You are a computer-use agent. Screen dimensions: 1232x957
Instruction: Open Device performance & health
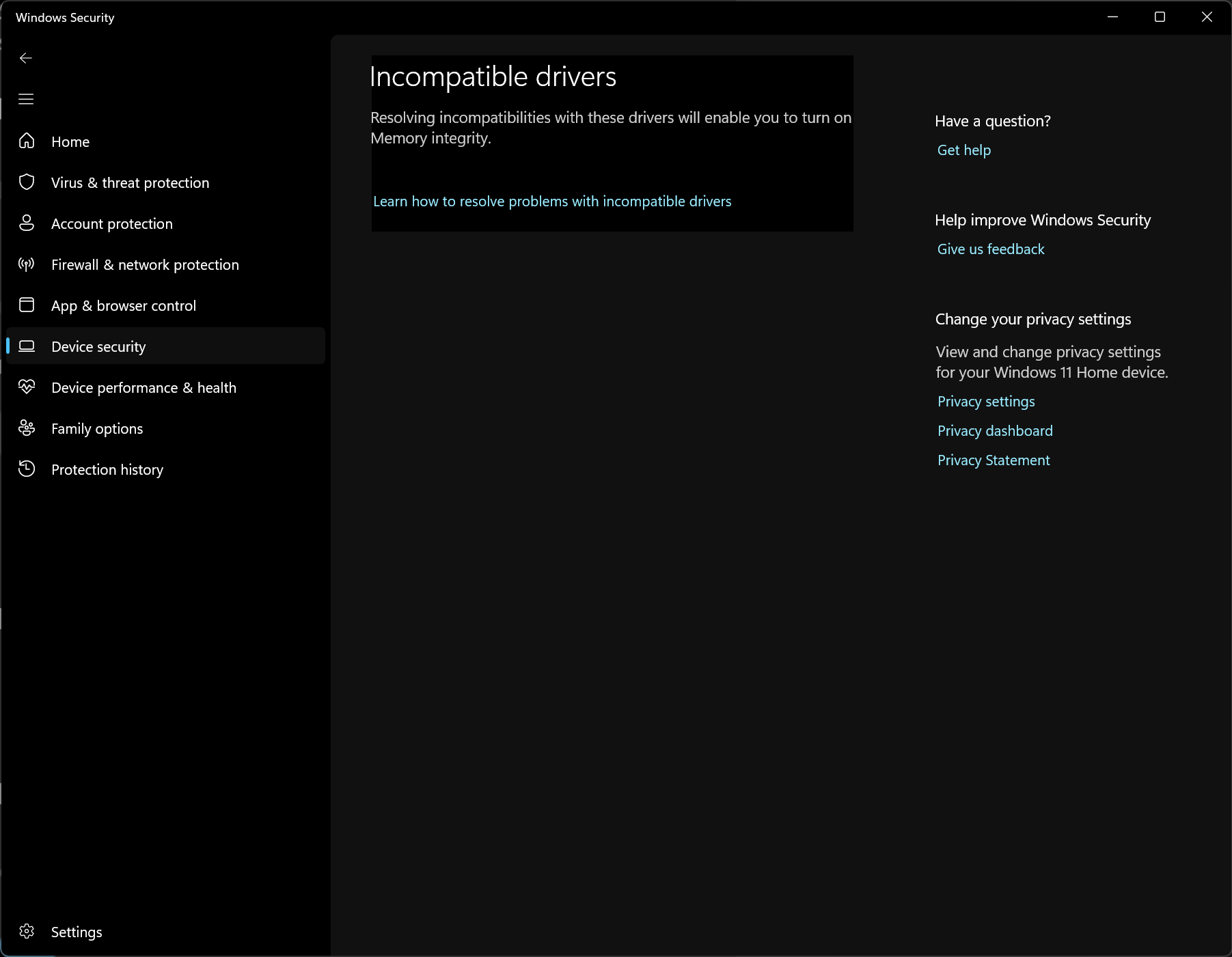click(165, 387)
